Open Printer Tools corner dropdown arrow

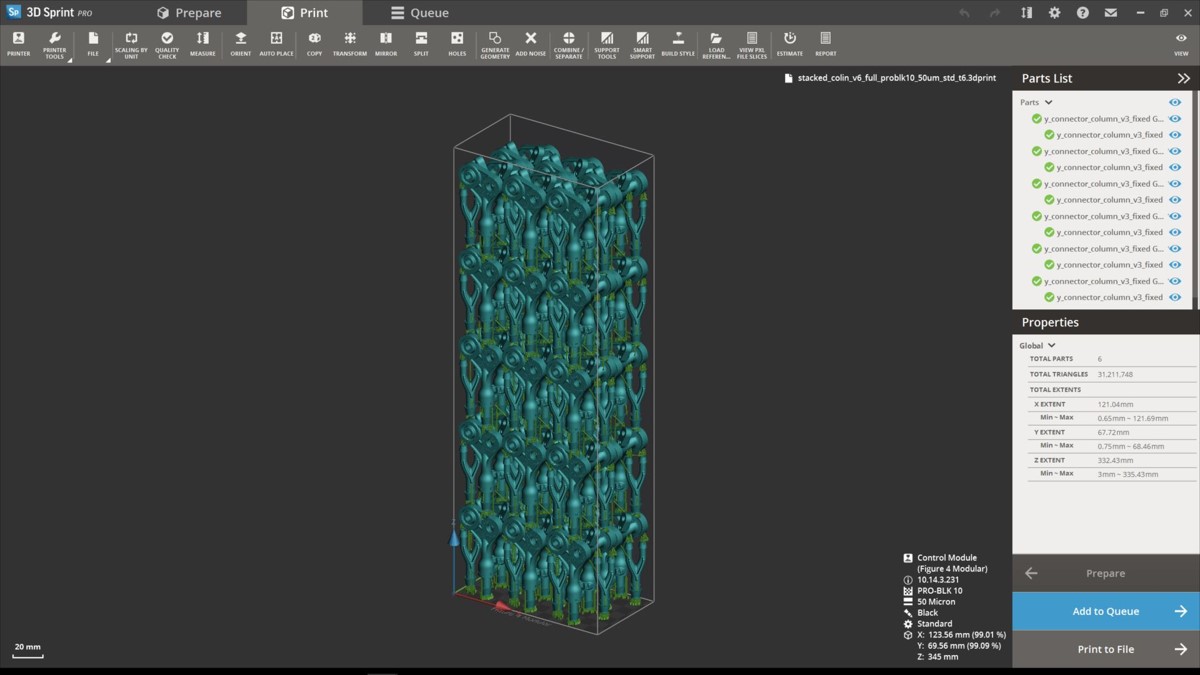coord(69,60)
